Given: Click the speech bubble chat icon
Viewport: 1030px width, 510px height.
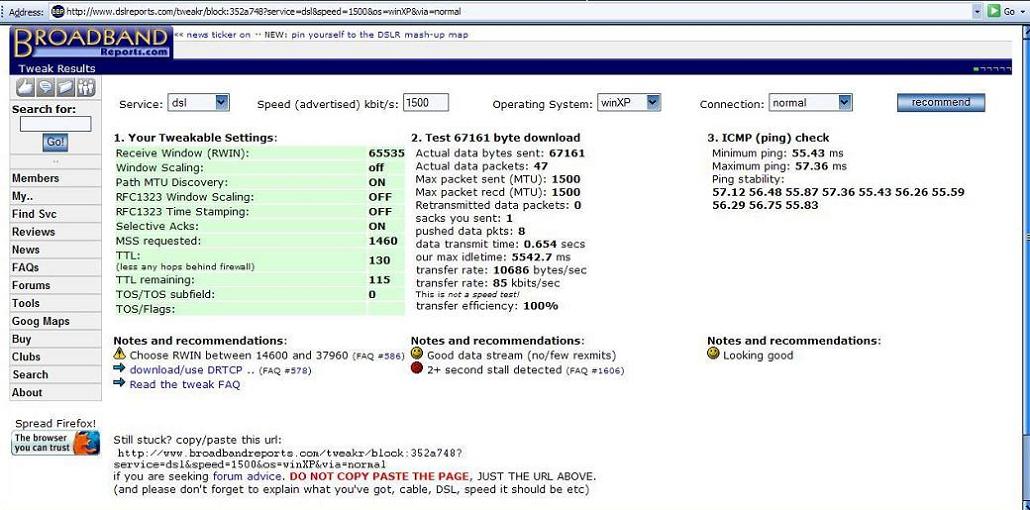Looking at the screenshot, I should click(x=45, y=87).
